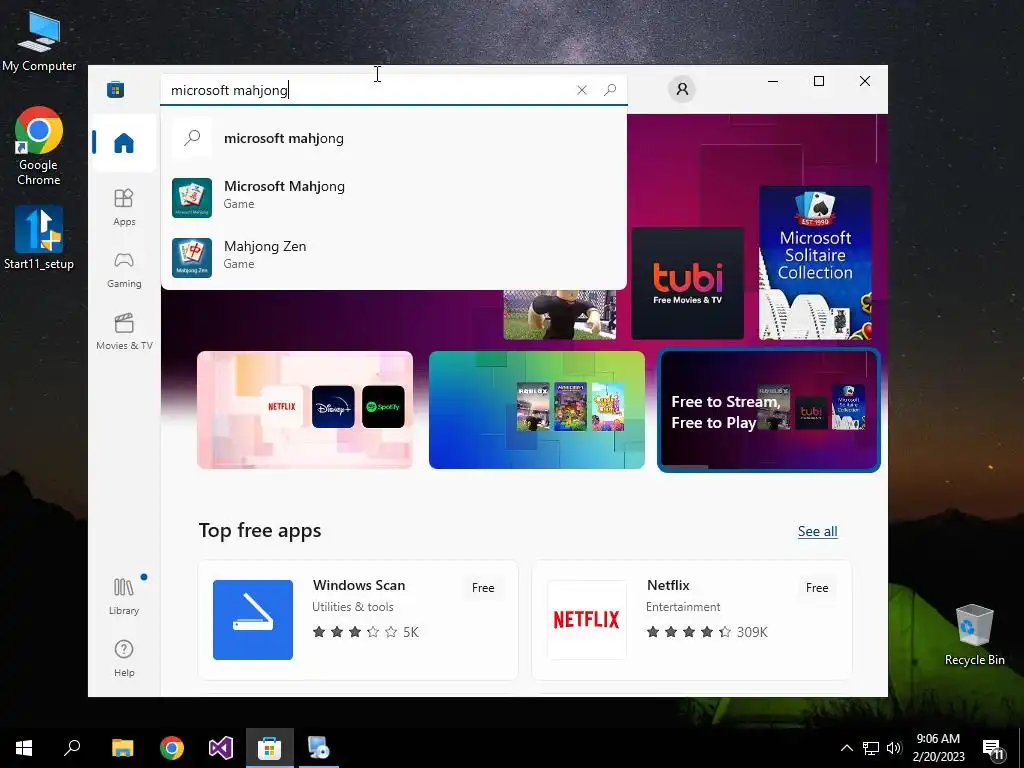Click 'See all' for Top free apps

tap(818, 532)
